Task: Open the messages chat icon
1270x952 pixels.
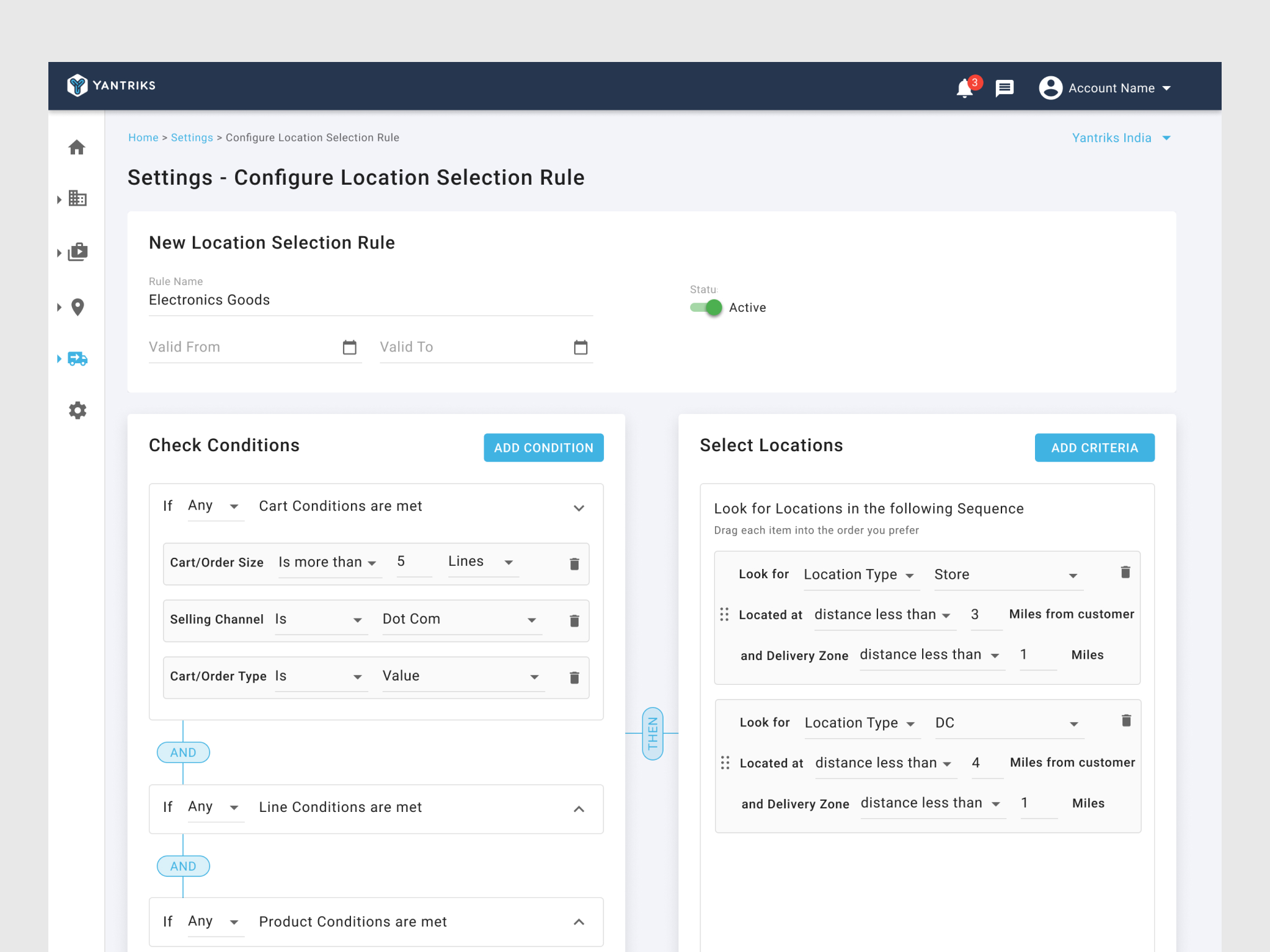Action: [x=1005, y=87]
